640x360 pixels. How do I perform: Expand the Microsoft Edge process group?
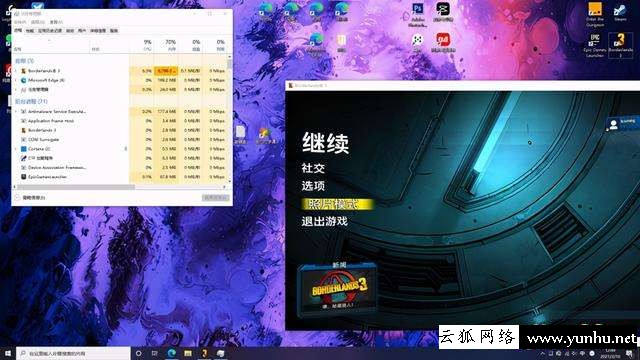click(x=16, y=80)
